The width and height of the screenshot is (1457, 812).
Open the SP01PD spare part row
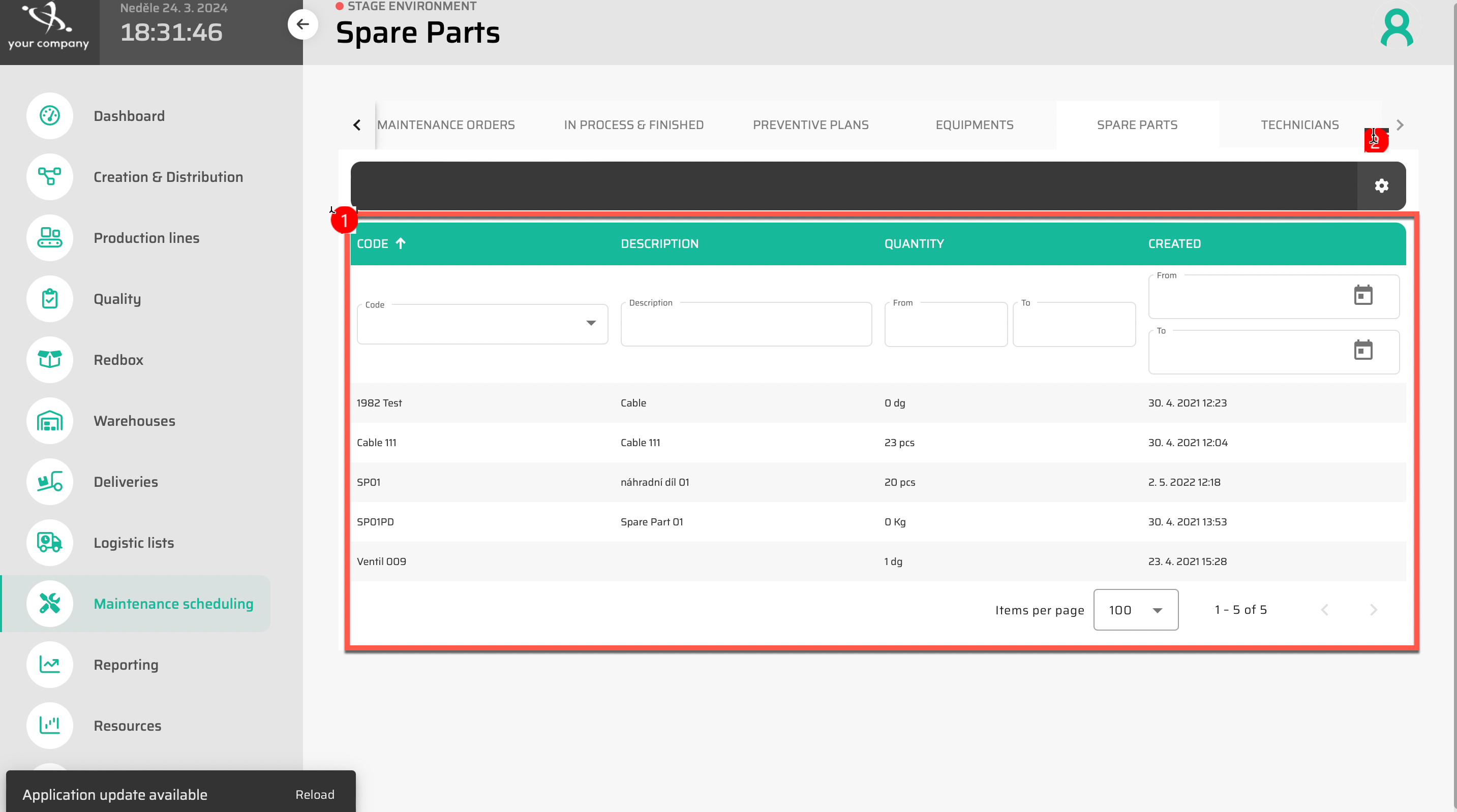[x=375, y=521]
